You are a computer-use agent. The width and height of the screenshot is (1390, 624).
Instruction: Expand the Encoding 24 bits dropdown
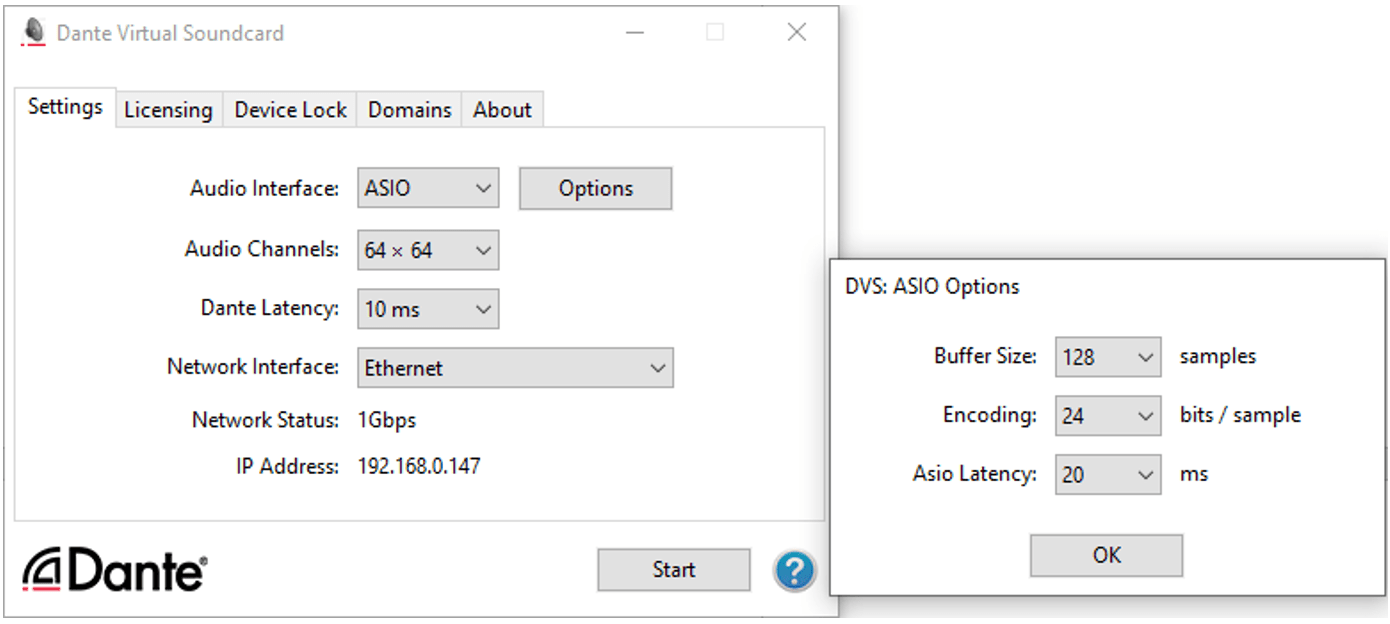click(1108, 415)
